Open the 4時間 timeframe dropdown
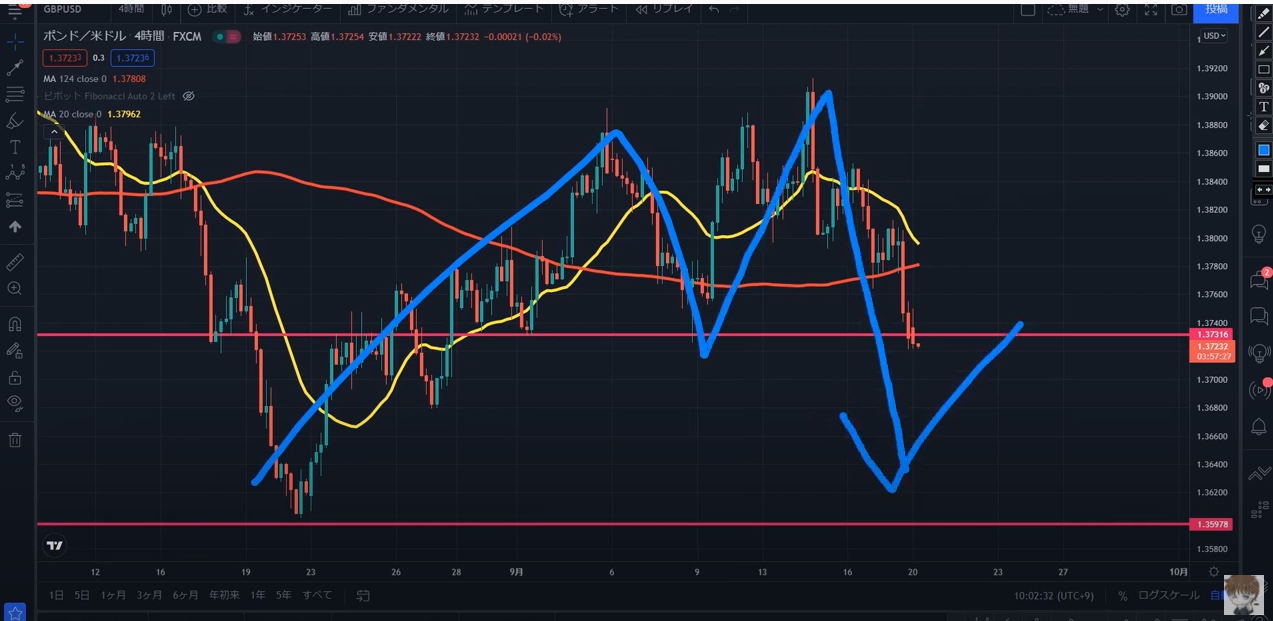1273x621 pixels. coord(130,9)
